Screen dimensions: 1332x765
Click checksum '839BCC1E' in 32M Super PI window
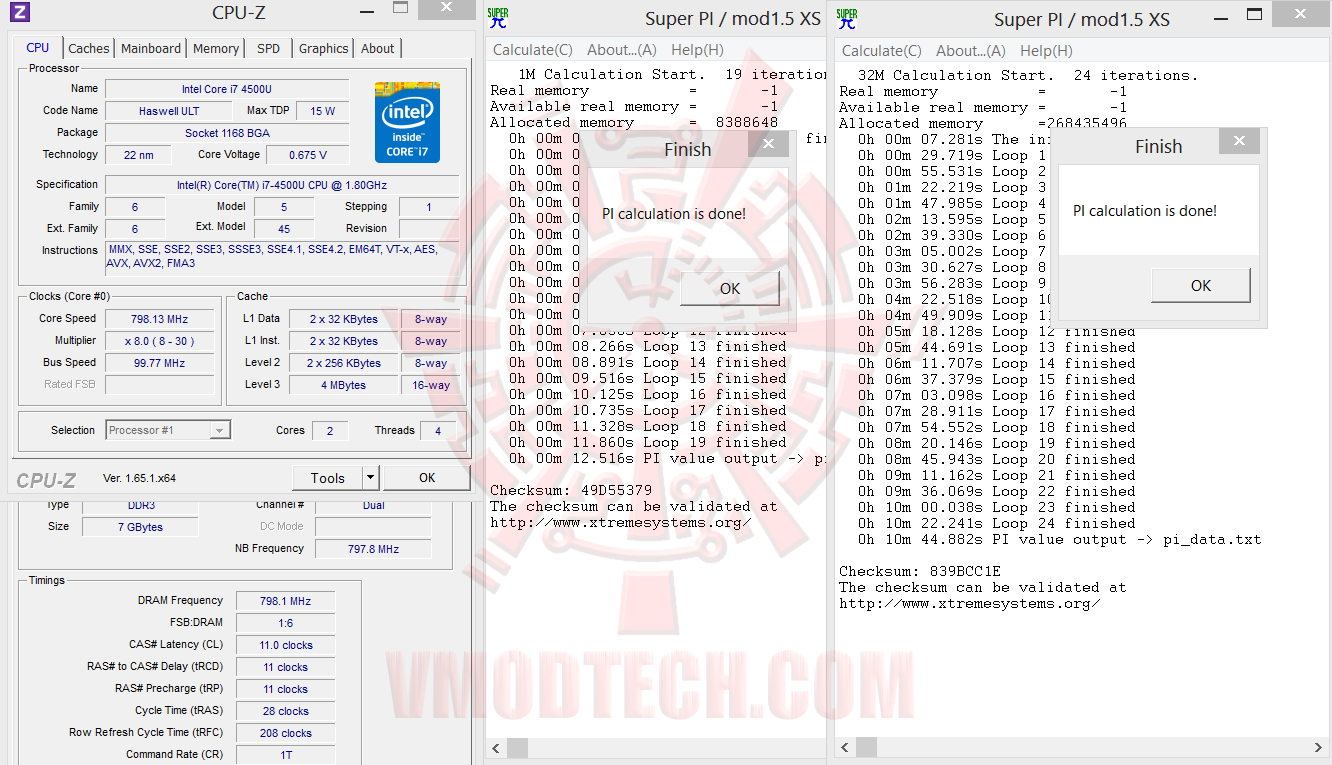[x=965, y=571]
